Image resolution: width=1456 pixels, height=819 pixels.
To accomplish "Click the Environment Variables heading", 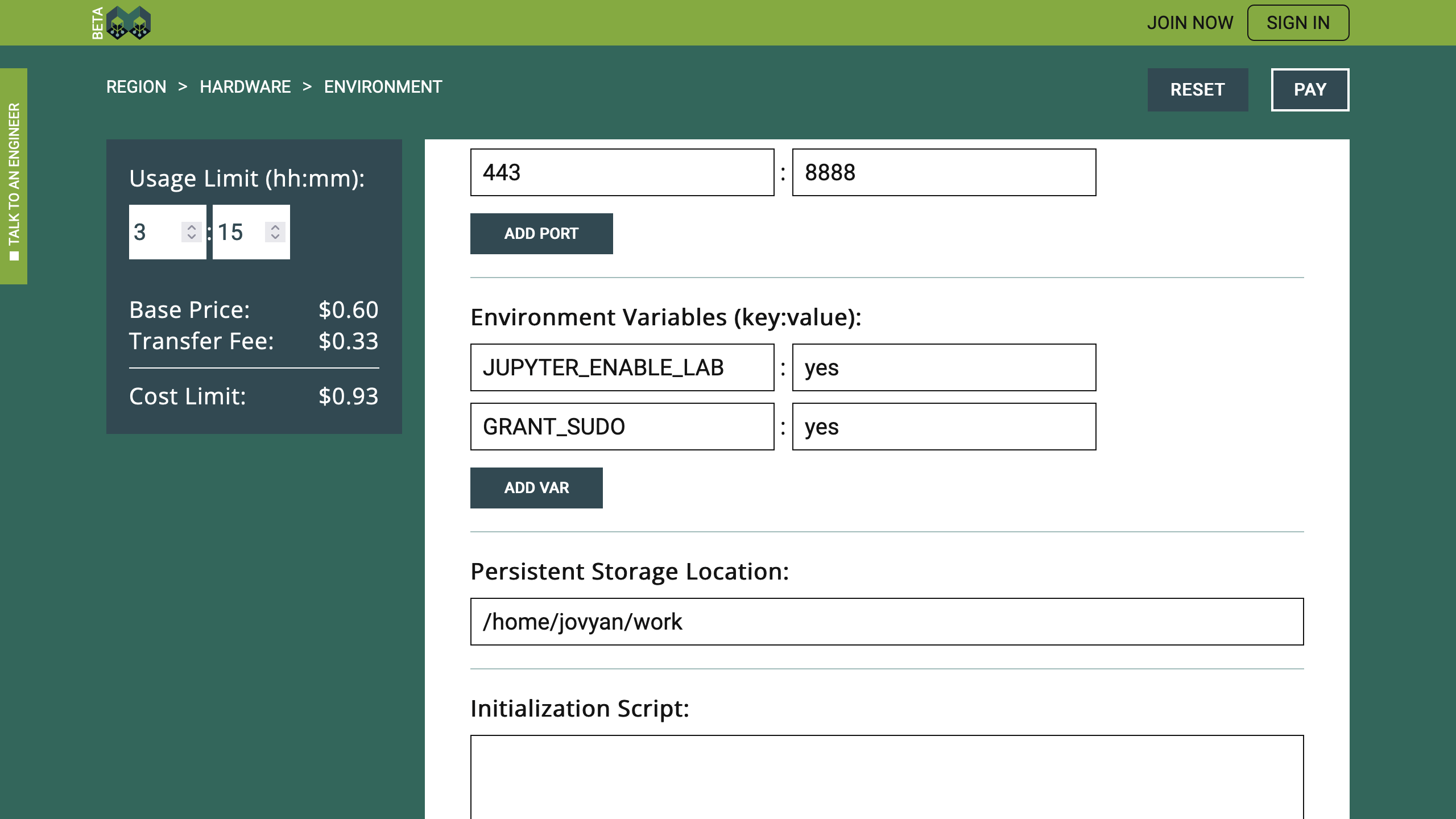I will [x=666, y=317].
